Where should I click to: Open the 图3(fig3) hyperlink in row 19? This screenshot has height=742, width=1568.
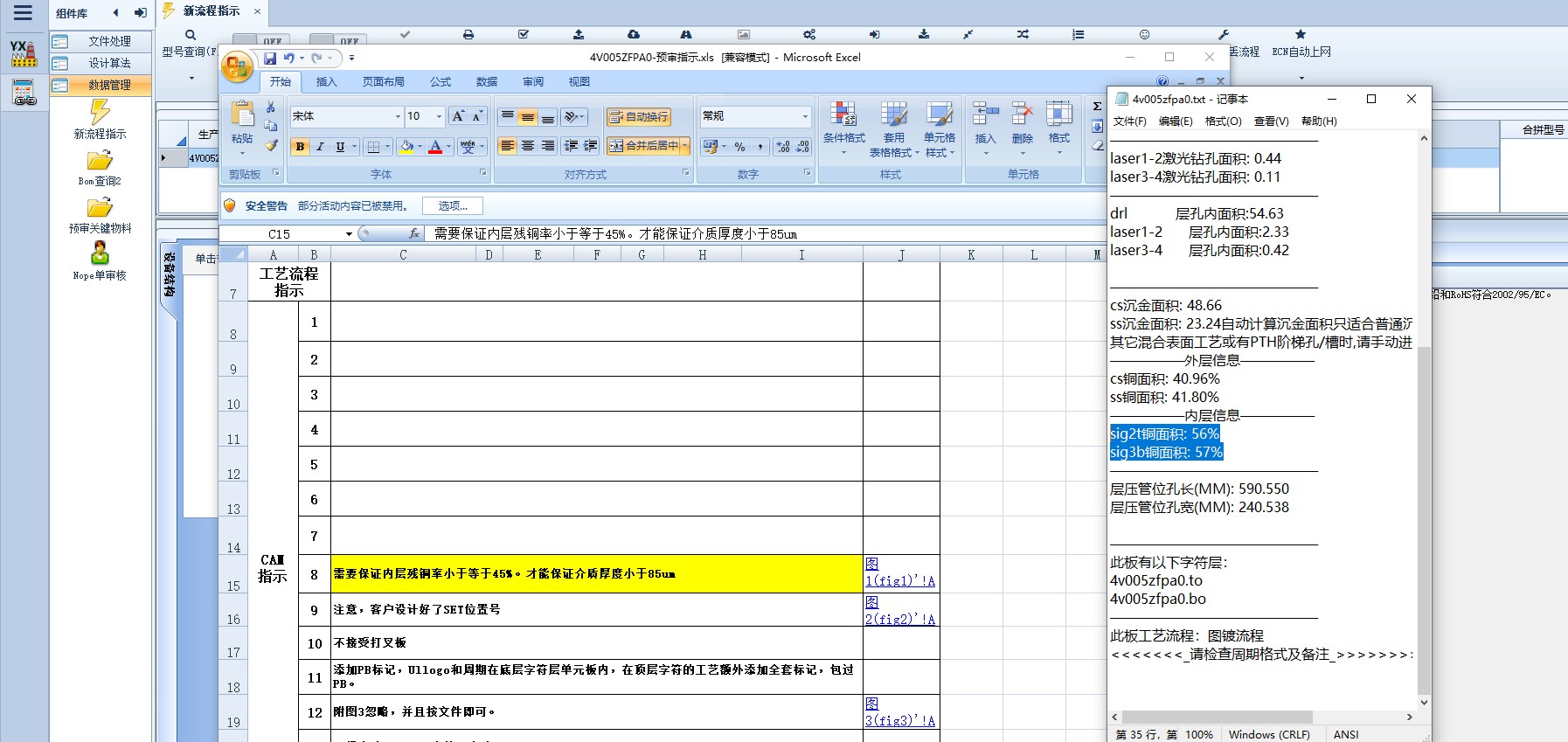[x=900, y=712]
